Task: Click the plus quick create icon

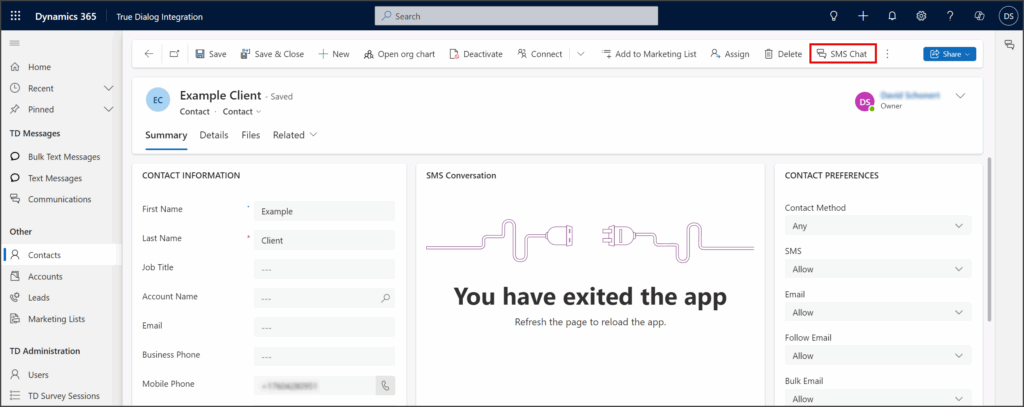Action: (863, 16)
